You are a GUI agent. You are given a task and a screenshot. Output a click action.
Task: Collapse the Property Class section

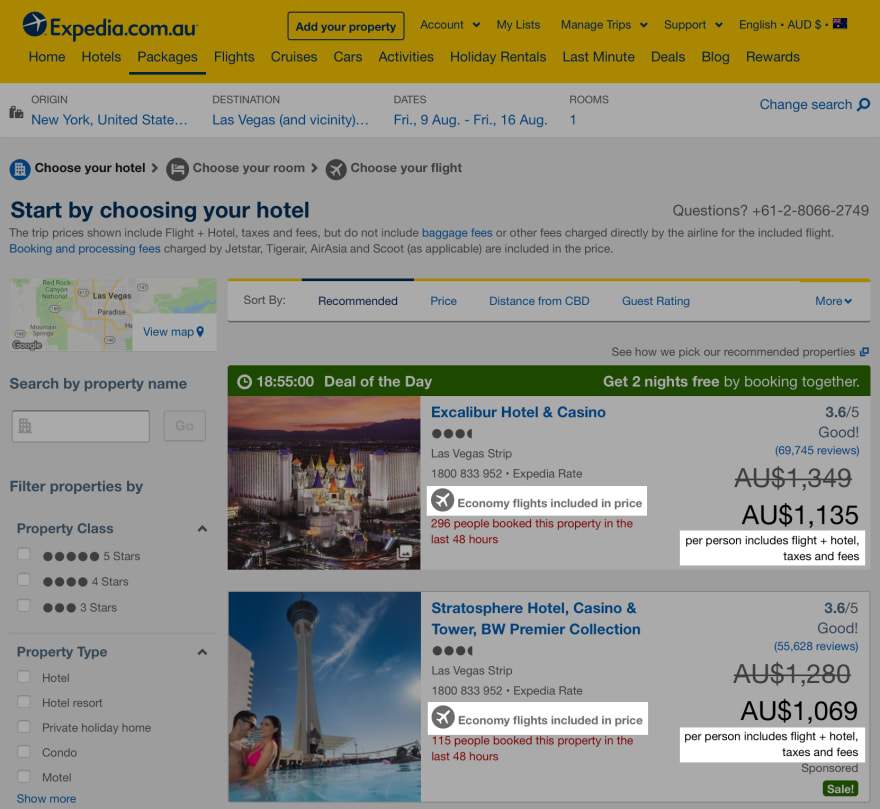[x=203, y=529]
